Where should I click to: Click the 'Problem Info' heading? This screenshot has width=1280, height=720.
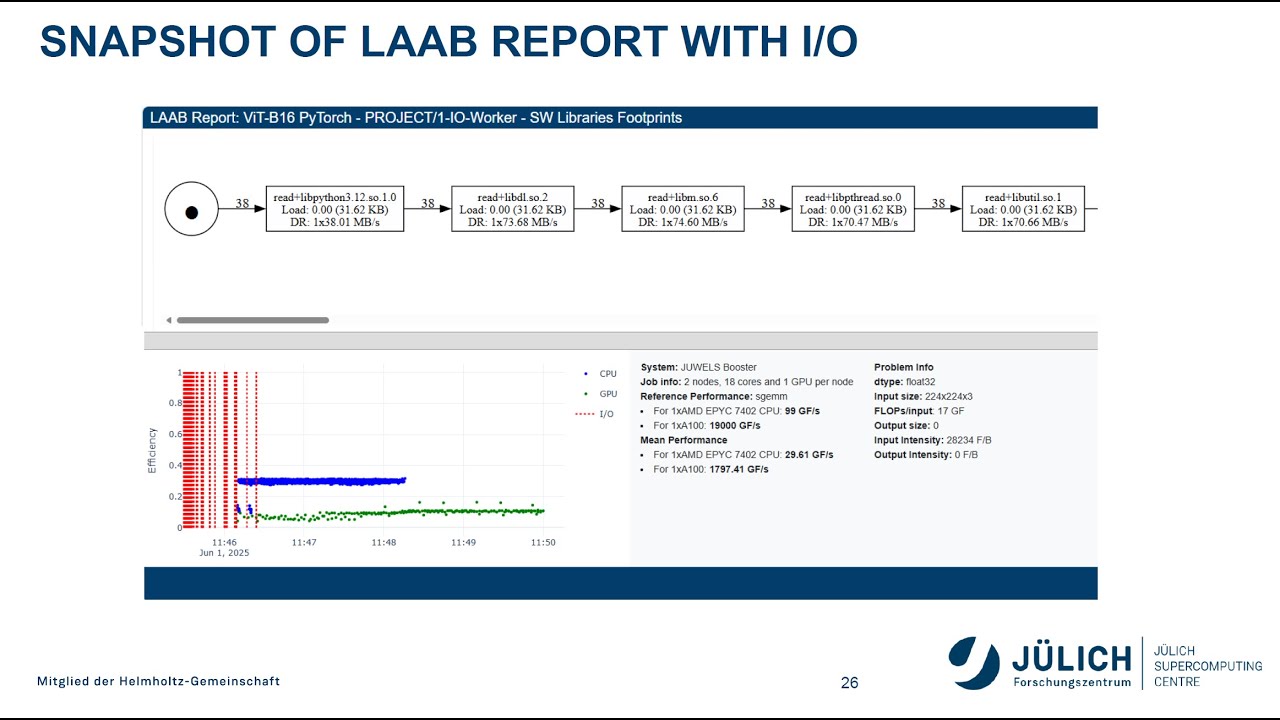(904, 367)
